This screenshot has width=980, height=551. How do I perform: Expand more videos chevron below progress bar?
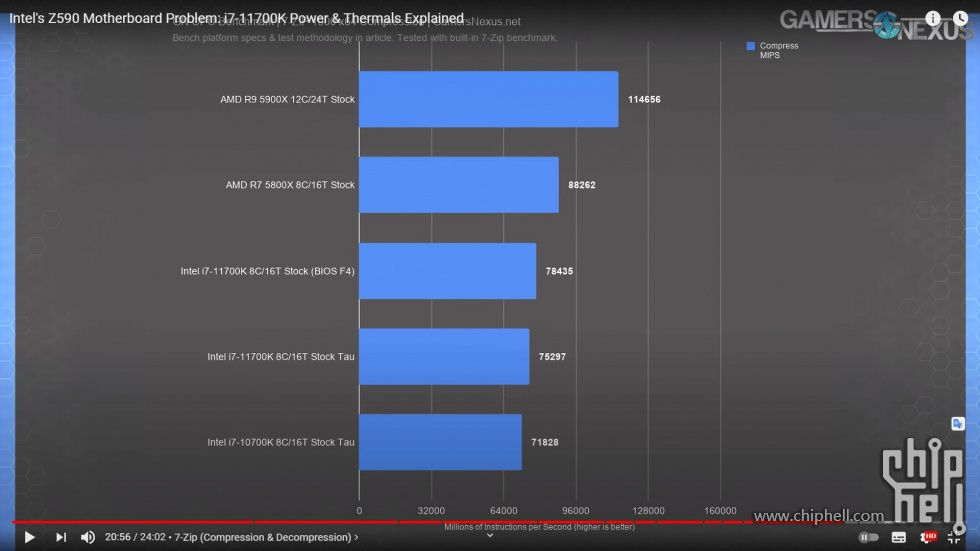[x=490, y=535]
